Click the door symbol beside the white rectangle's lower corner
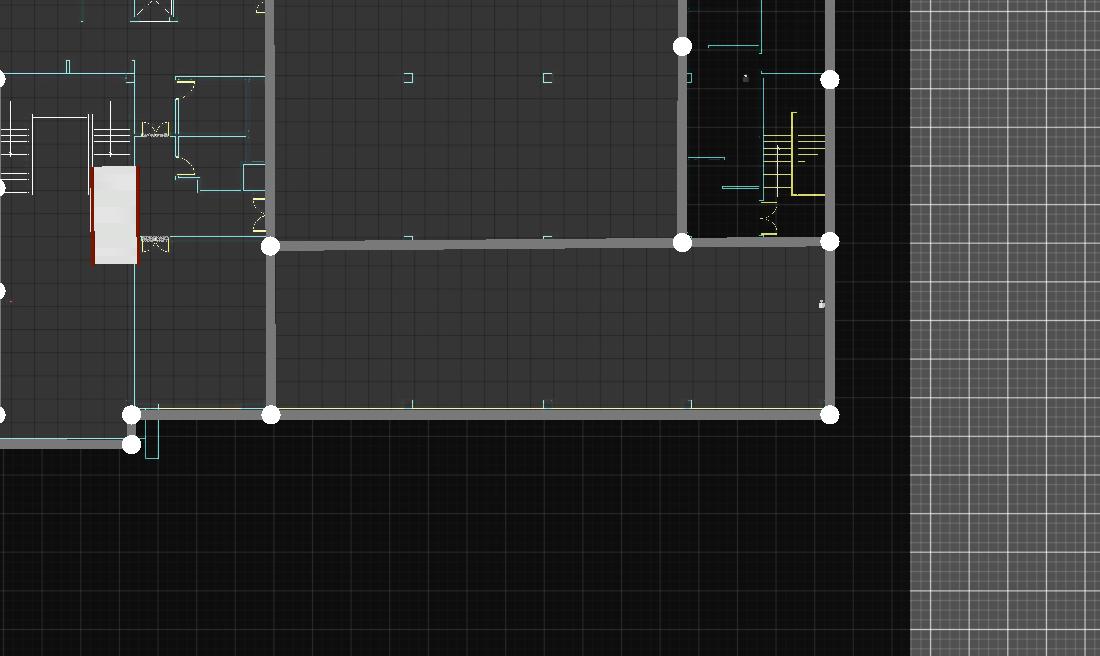 pyautogui.click(x=155, y=243)
